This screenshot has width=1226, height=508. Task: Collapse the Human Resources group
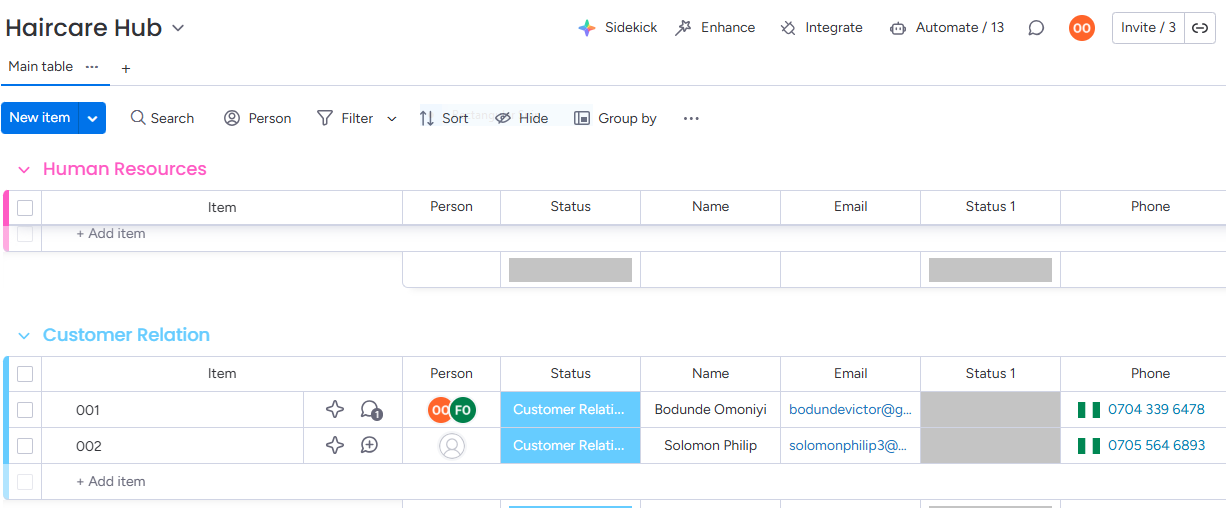(x=24, y=170)
